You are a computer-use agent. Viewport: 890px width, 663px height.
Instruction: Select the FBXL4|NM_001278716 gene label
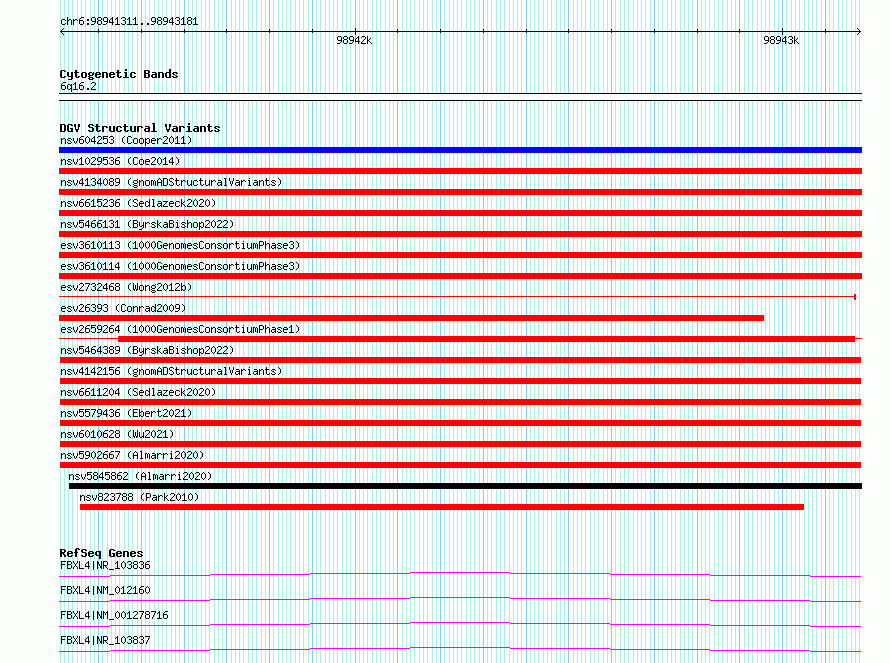click(114, 615)
